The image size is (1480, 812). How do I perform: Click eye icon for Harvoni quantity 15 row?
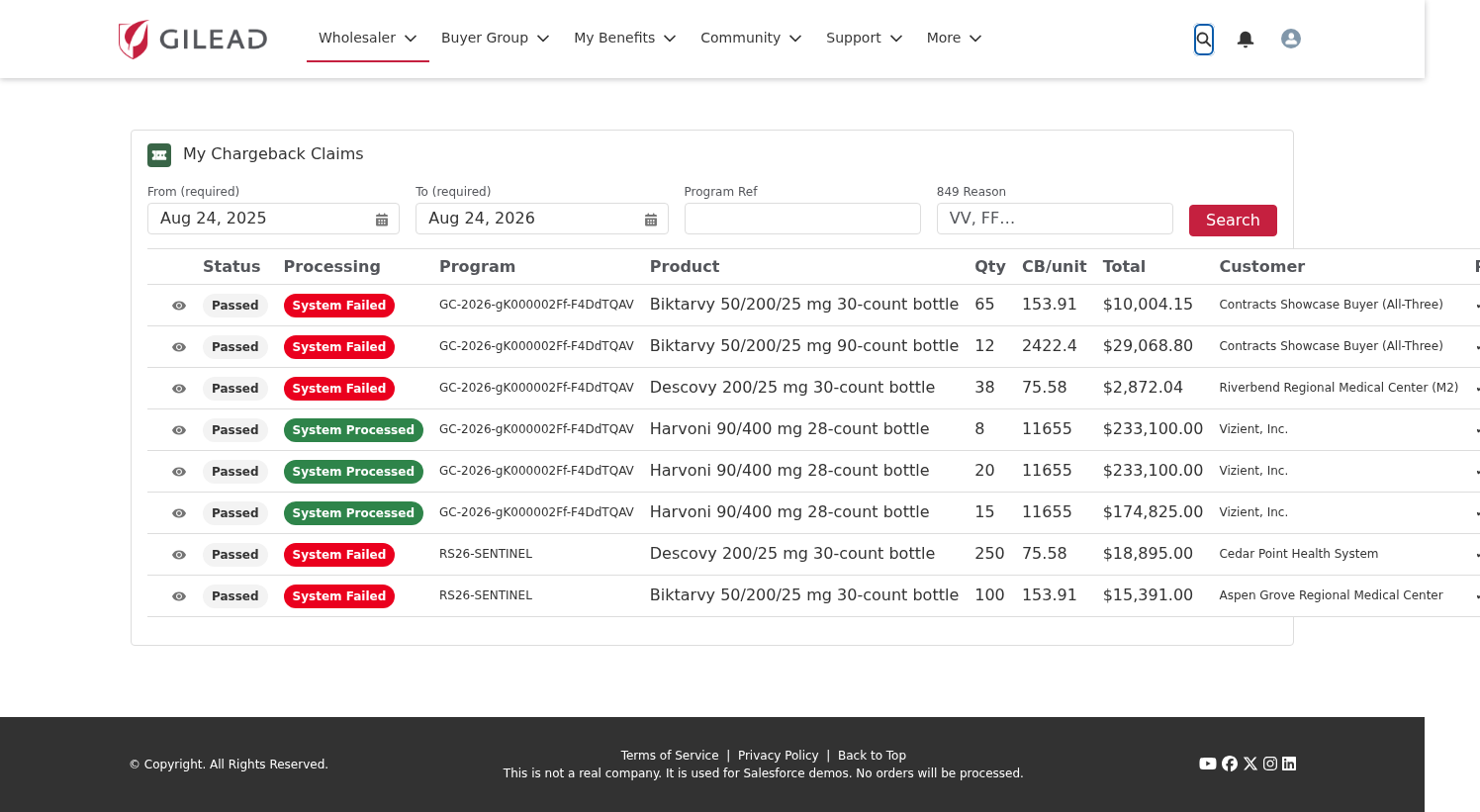click(x=179, y=513)
